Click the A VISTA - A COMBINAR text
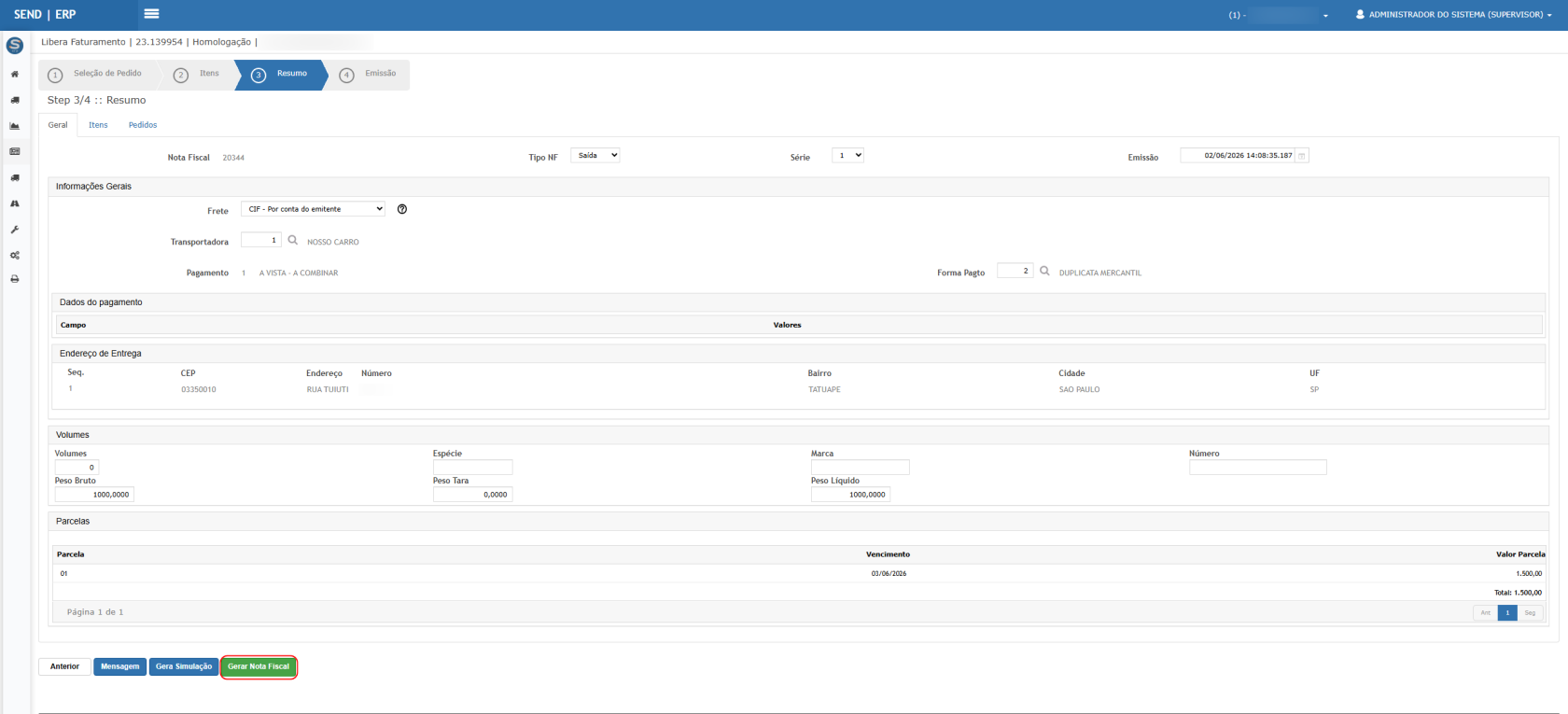This screenshot has width=1568, height=714. (299, 273)
